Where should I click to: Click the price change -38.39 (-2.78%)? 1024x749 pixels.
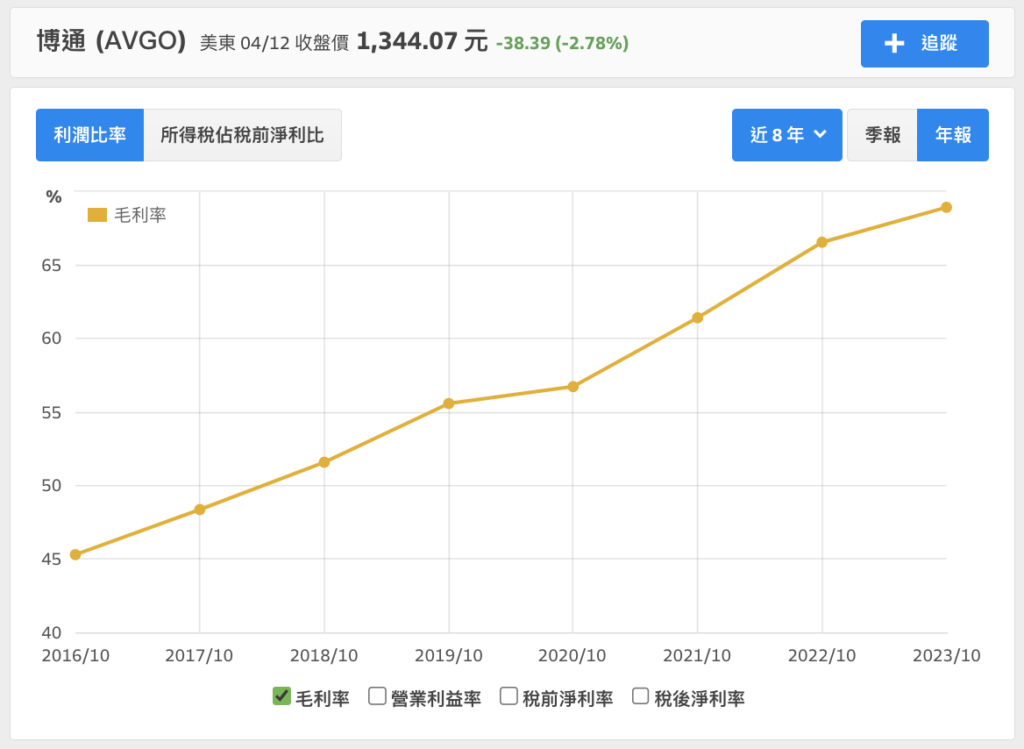coord(562,43)
